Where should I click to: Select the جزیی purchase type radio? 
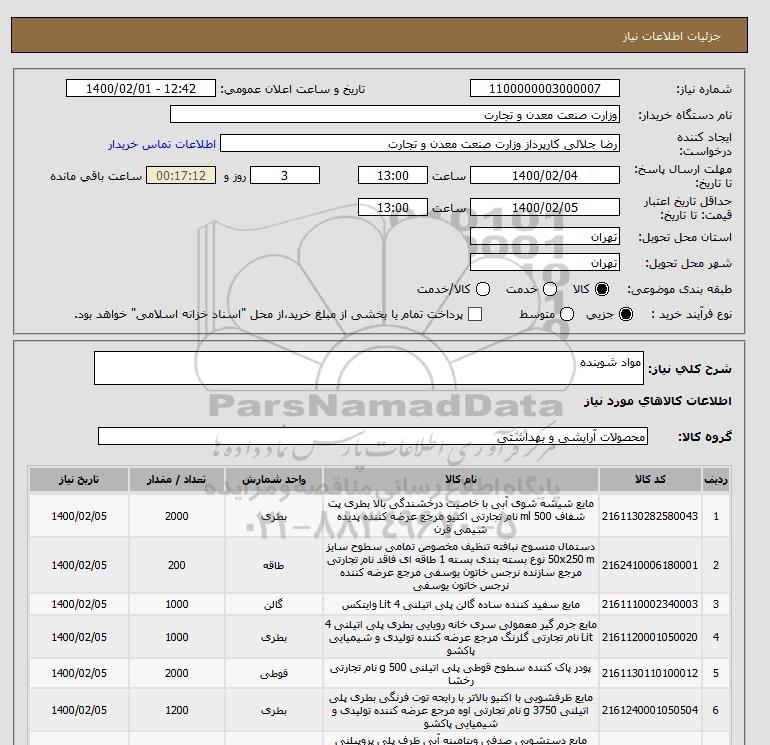click(626, 314)
